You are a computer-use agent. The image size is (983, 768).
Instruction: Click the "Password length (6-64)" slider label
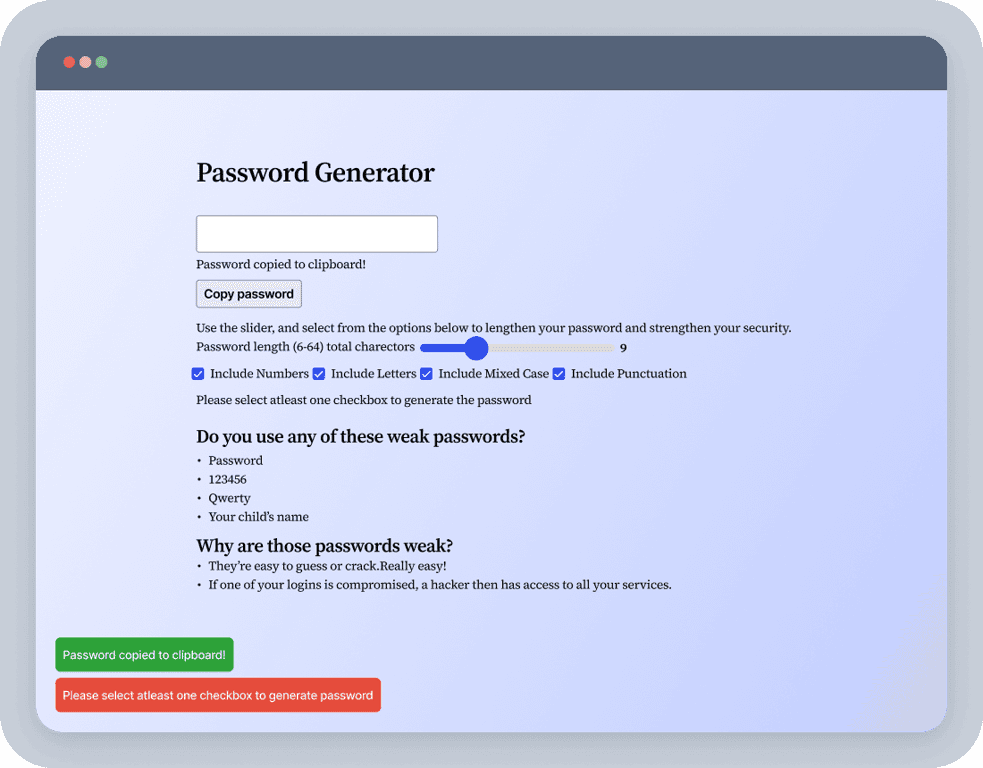(x=305, y=347)
